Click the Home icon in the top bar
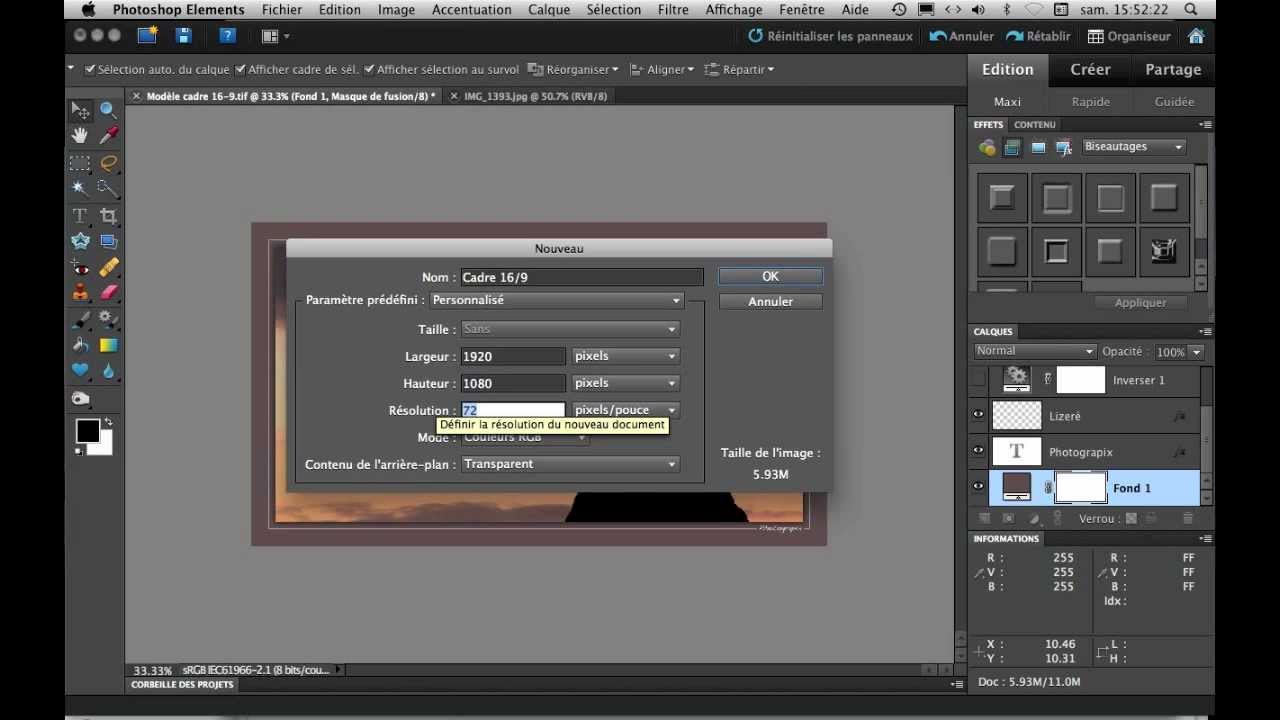Viewport: 1280px width, 720px height. click(x=1196, y=36)
